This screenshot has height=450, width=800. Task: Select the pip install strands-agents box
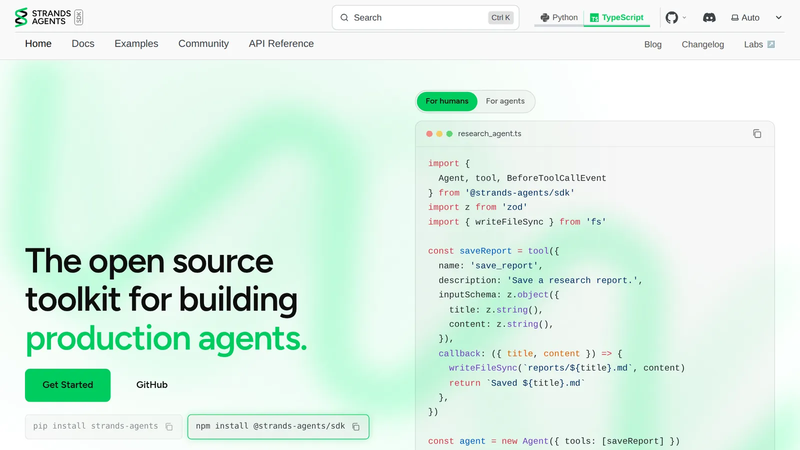pos(104,427)
